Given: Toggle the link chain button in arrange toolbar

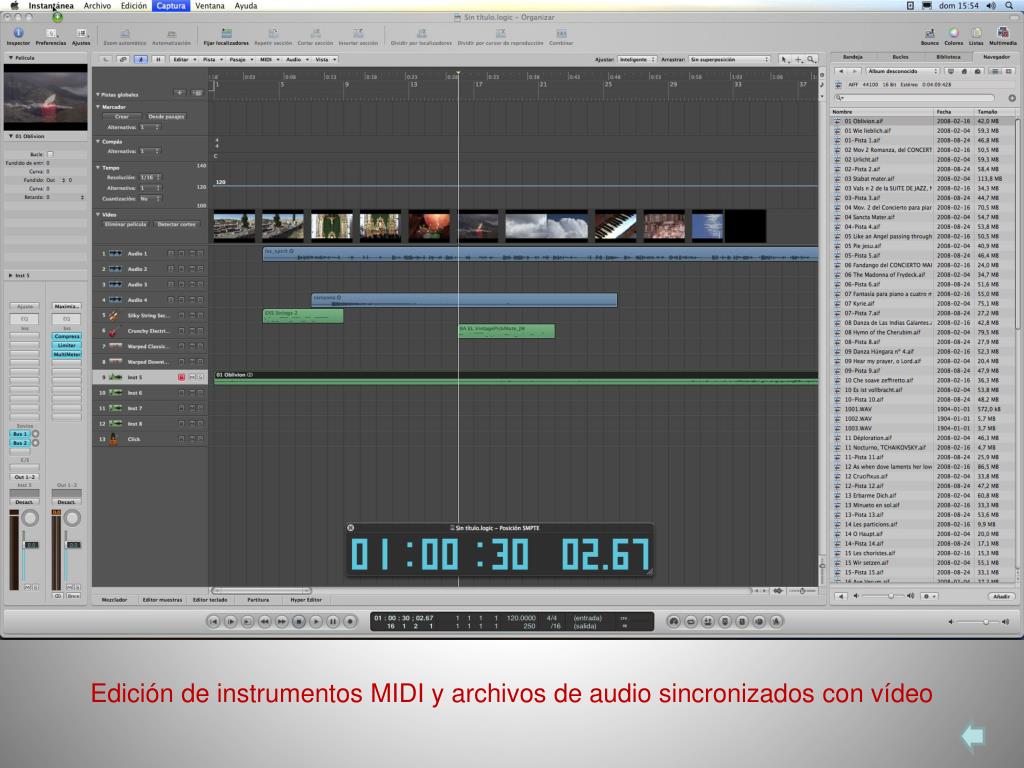Looking at the screenshot, I should (x=123, y=59).
